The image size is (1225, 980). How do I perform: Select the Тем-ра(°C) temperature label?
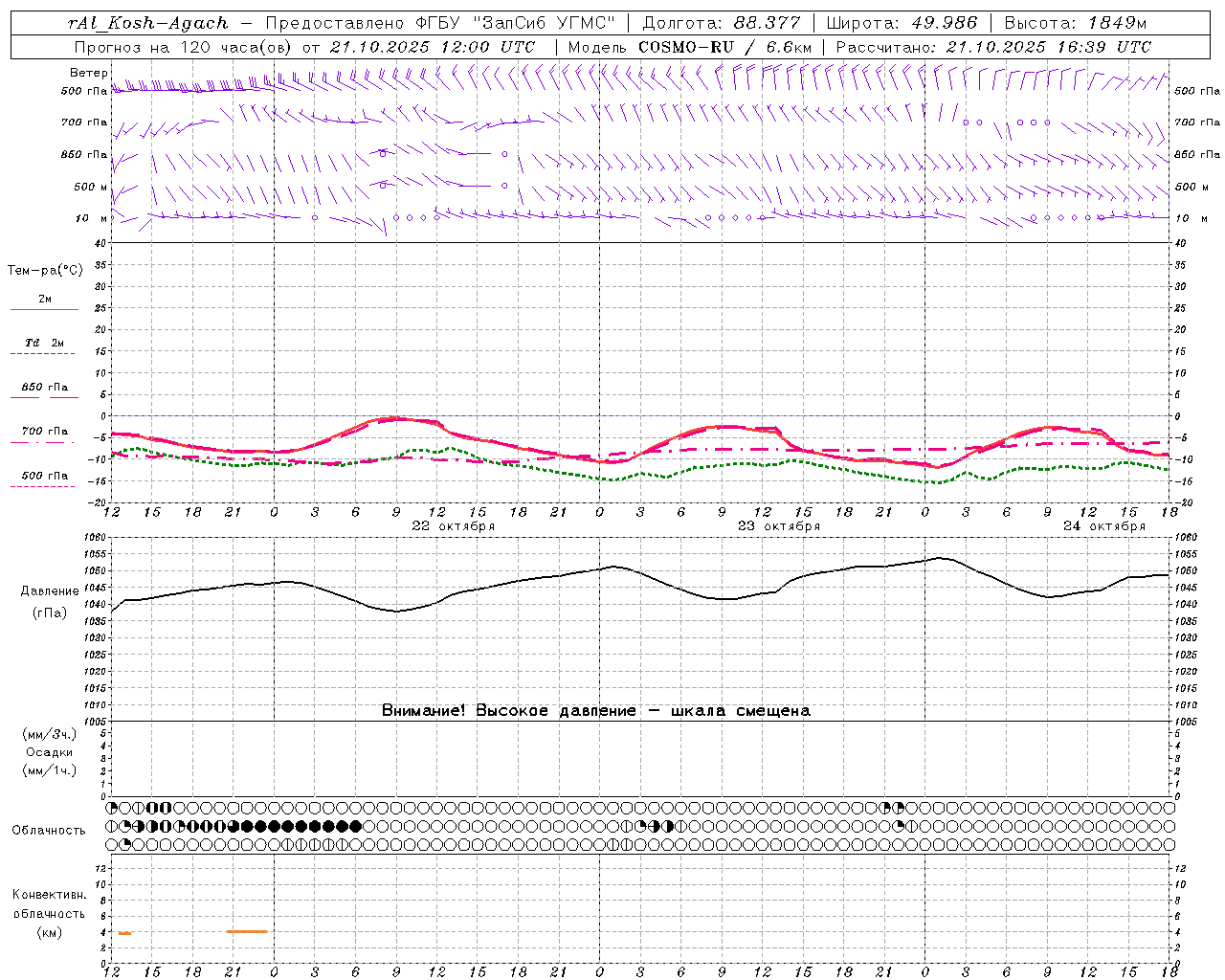coord(45,271)
